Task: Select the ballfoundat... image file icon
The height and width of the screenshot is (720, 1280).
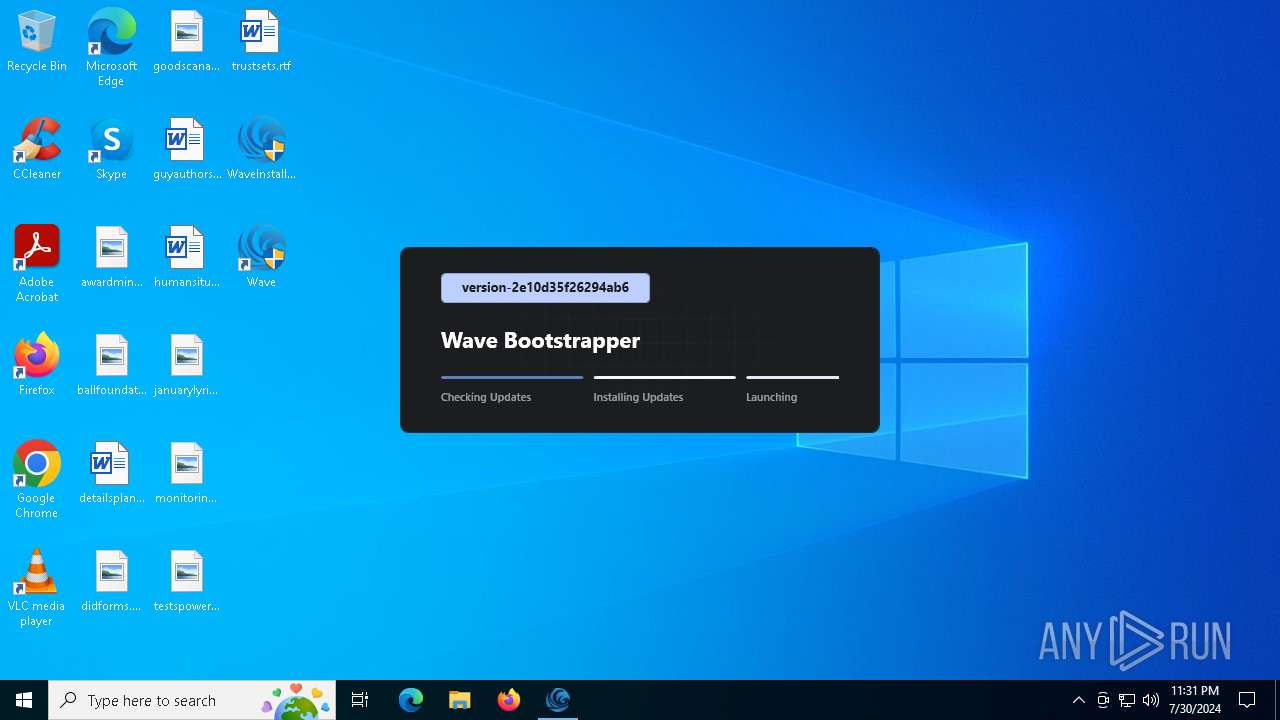Action: click(111, 366)
